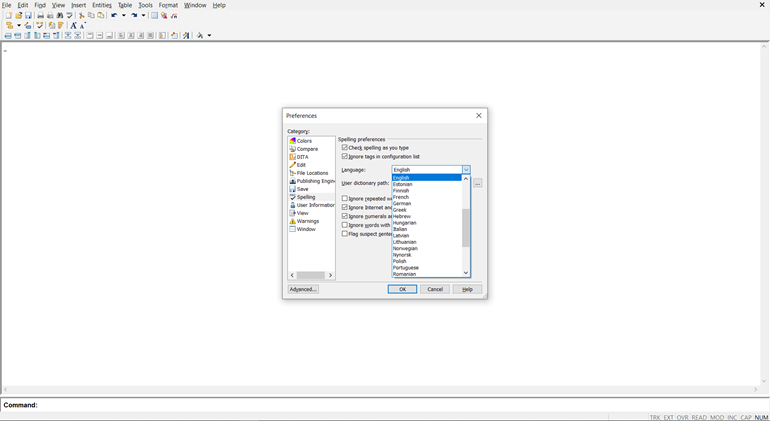
Task: Select the Compare category
Action: tap(307, 149)
